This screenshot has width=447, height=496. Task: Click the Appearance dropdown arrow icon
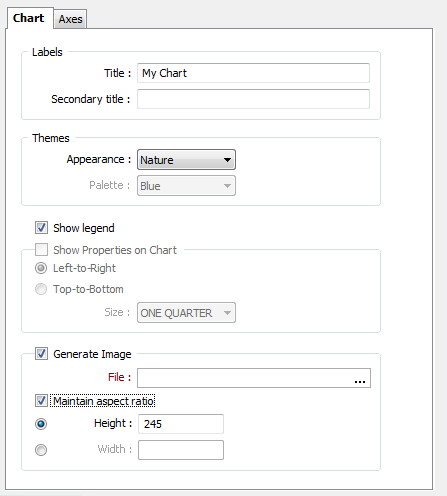point(227,160)
